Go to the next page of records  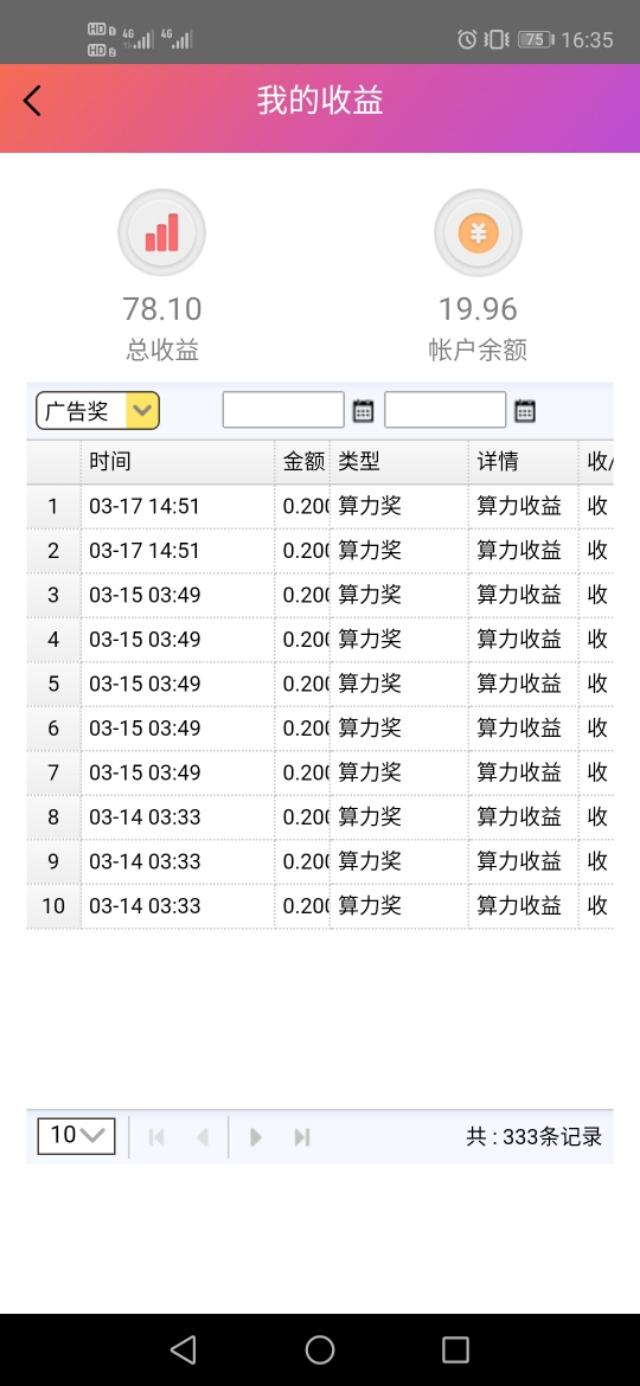coord(256,1136)
